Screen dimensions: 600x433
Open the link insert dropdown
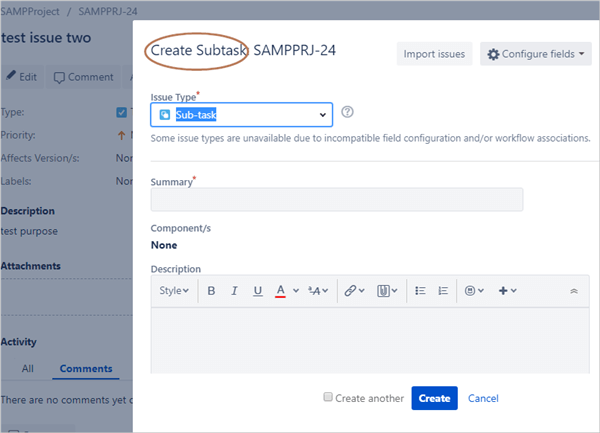pos(354,291)
